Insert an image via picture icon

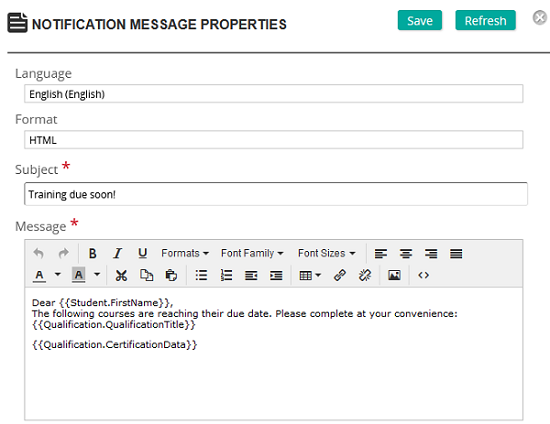tap(394, 275)
